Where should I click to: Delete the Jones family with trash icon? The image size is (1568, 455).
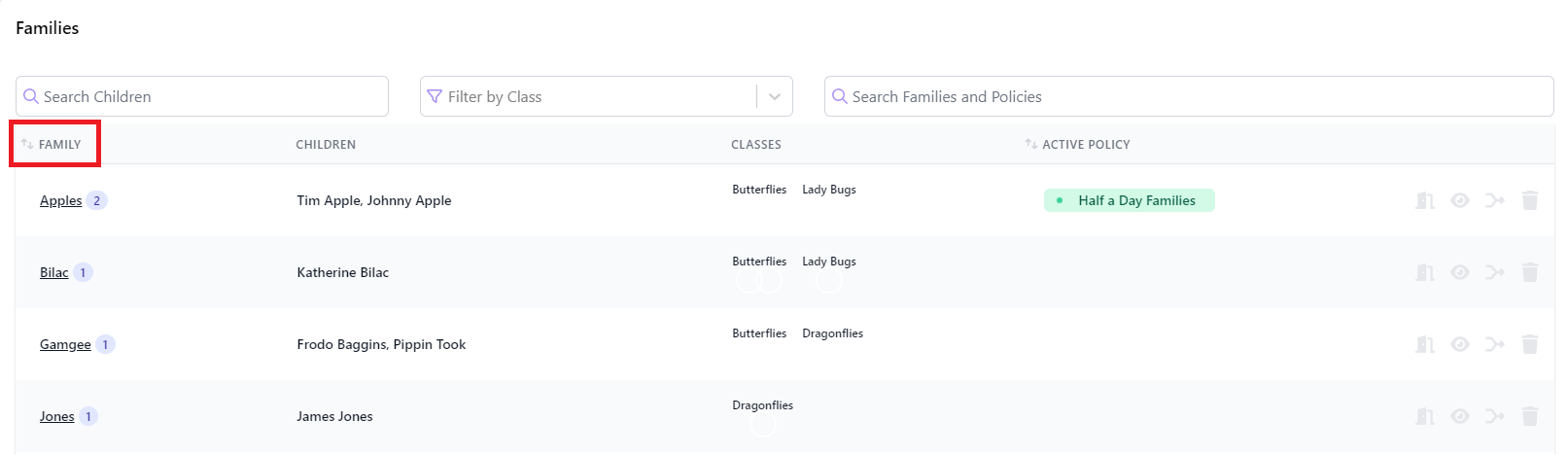(1530, 416)
